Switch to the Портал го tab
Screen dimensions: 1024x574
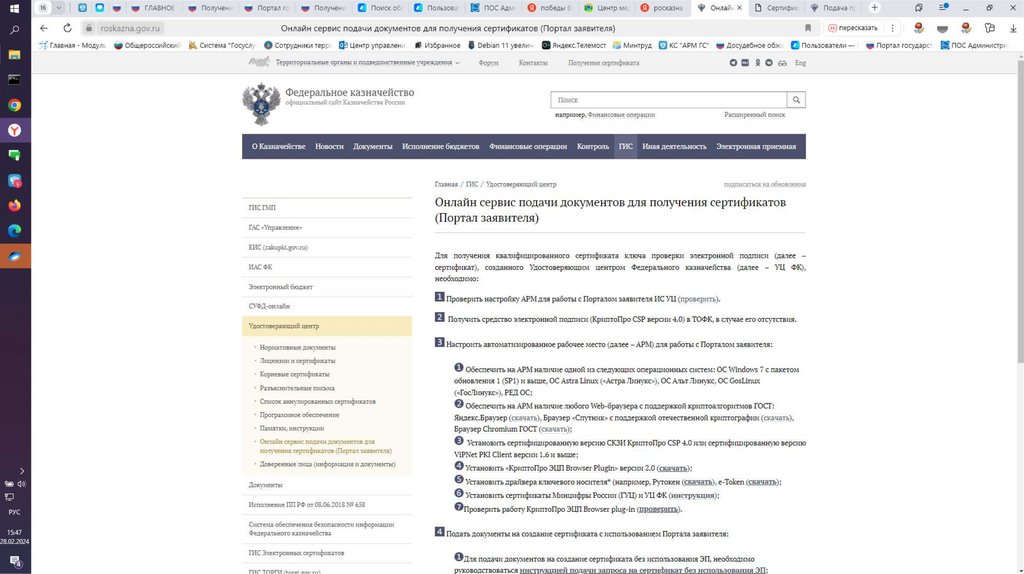click(266, 8)
